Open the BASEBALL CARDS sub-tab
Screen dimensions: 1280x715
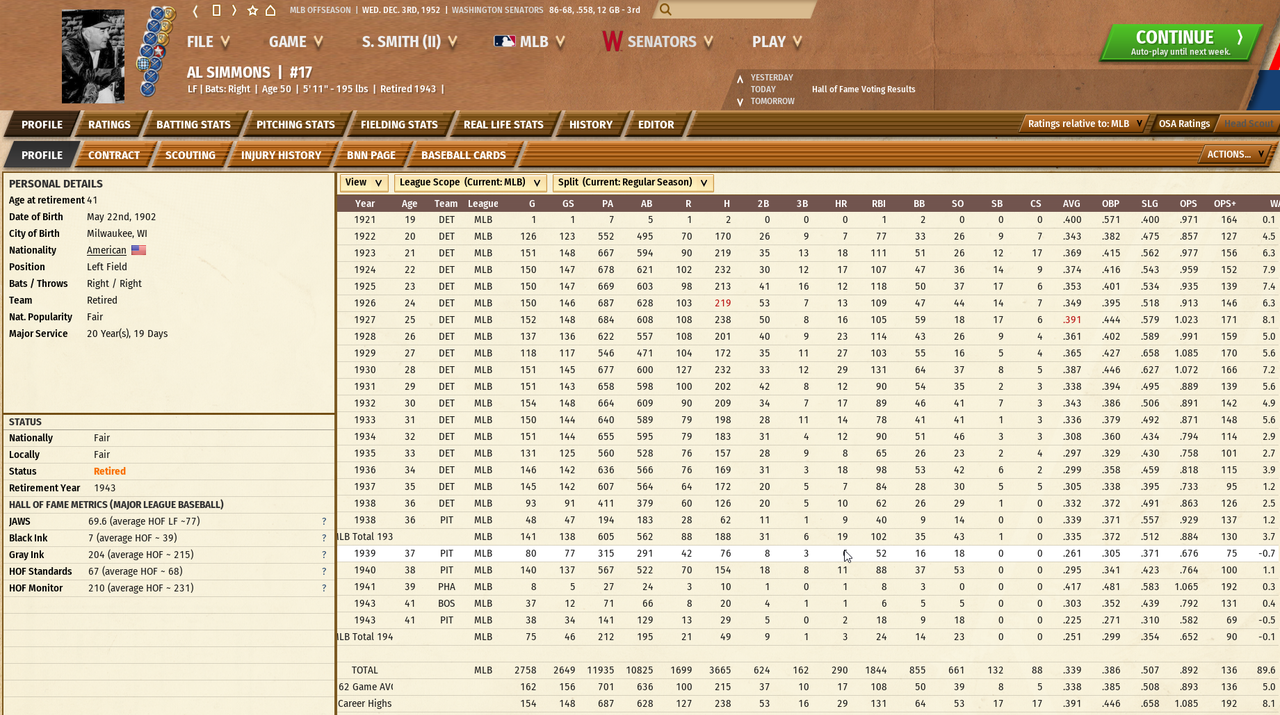463,155
